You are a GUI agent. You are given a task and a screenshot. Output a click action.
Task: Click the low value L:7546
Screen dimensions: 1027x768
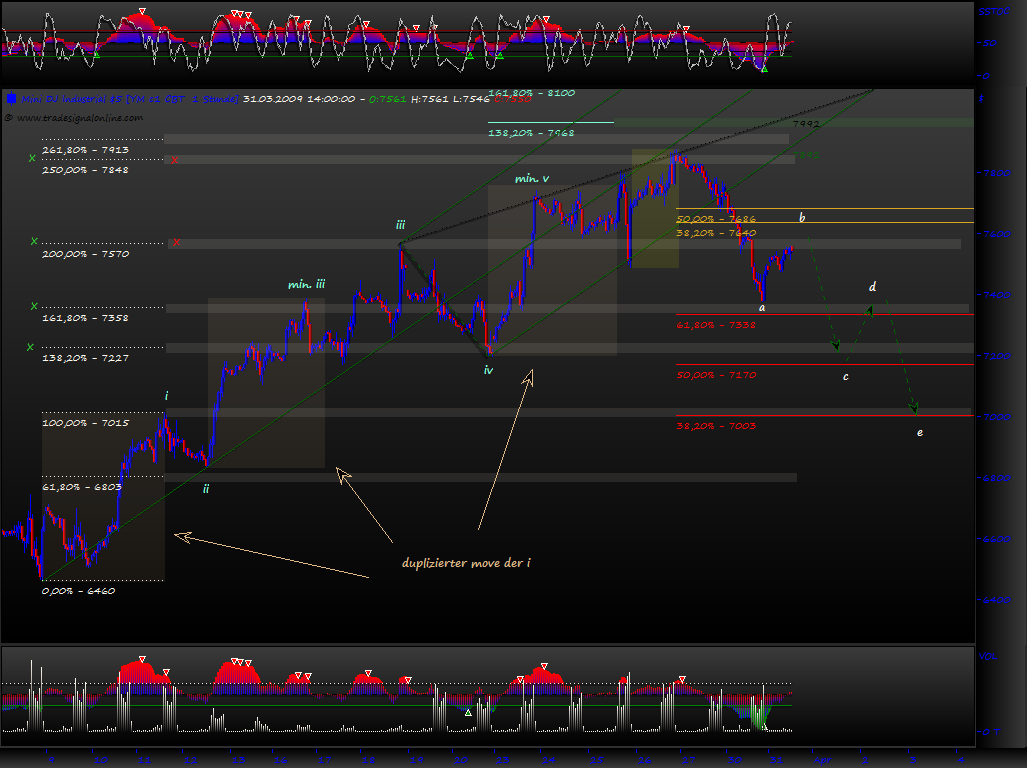(x=472, y=99)
